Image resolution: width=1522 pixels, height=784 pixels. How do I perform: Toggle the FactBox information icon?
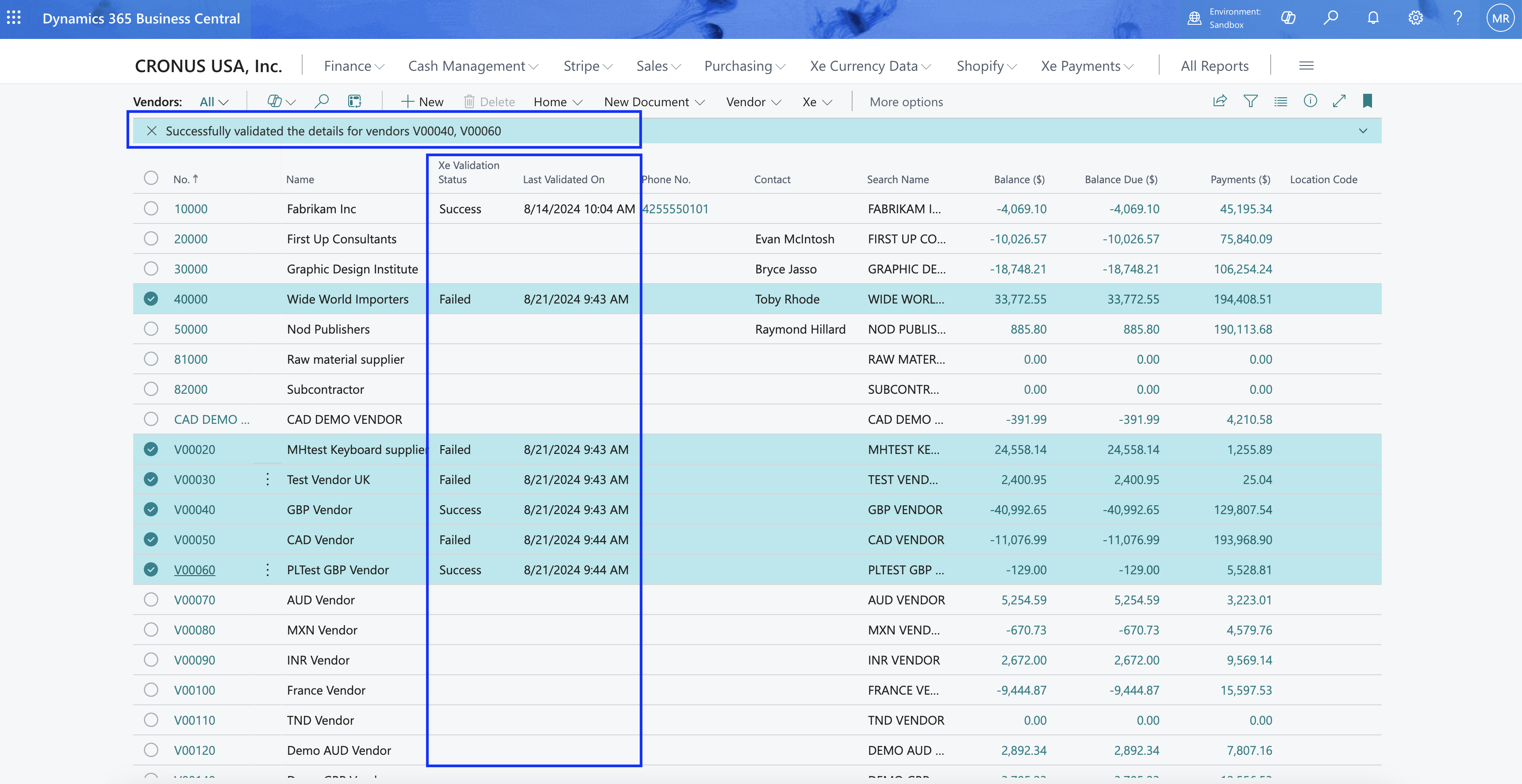coord(1310,101)
